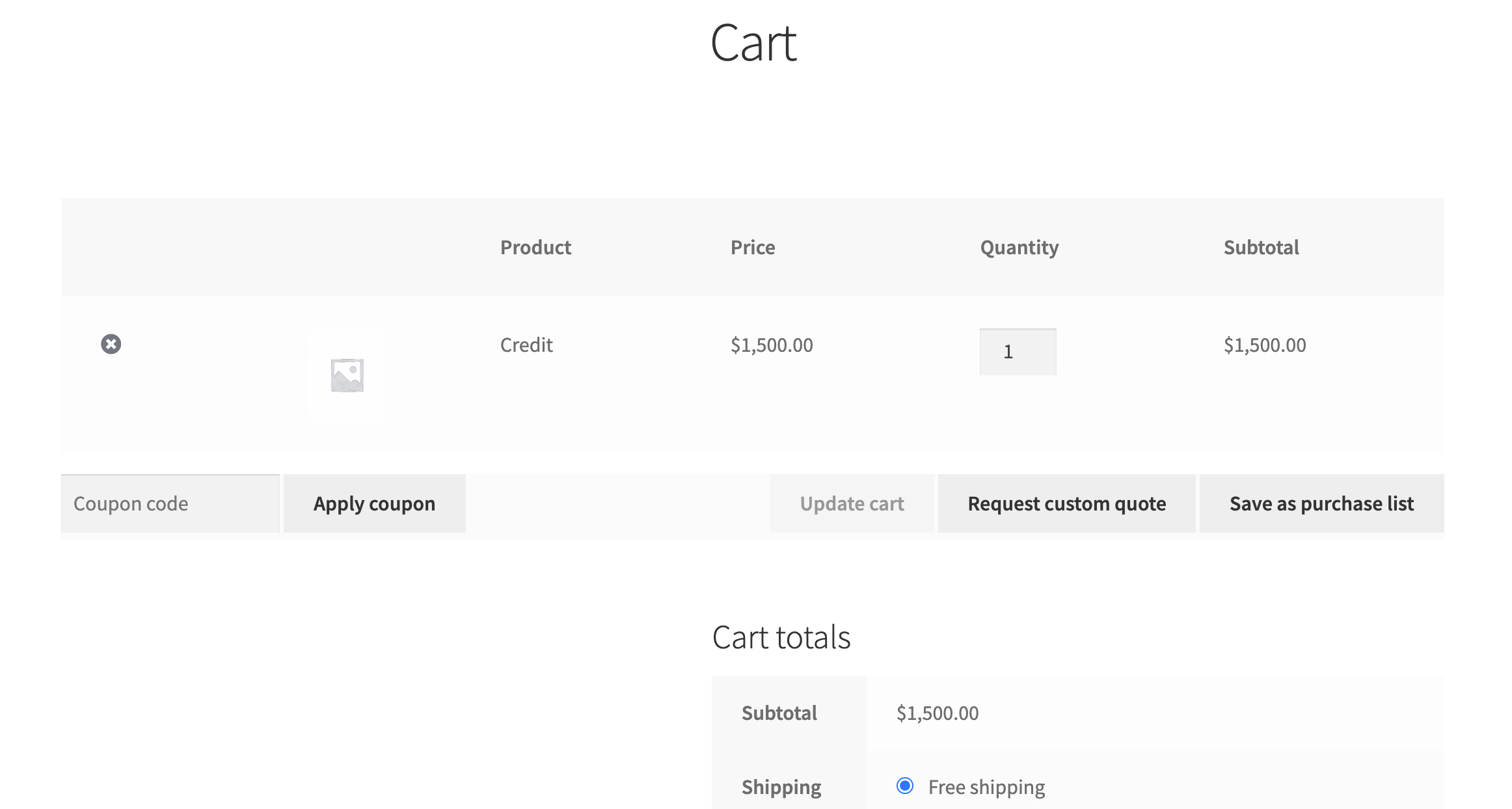1512x809 pixels.
Task: Select the Free shipping radio button
Action: [904, 786]
